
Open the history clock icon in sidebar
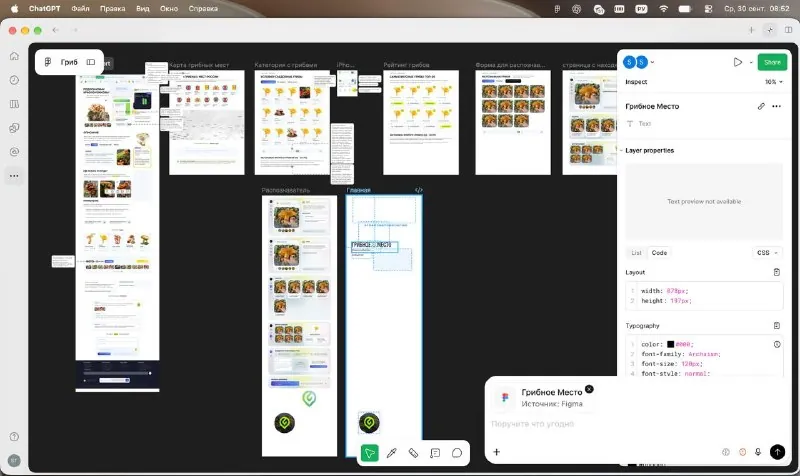point(14,80)
